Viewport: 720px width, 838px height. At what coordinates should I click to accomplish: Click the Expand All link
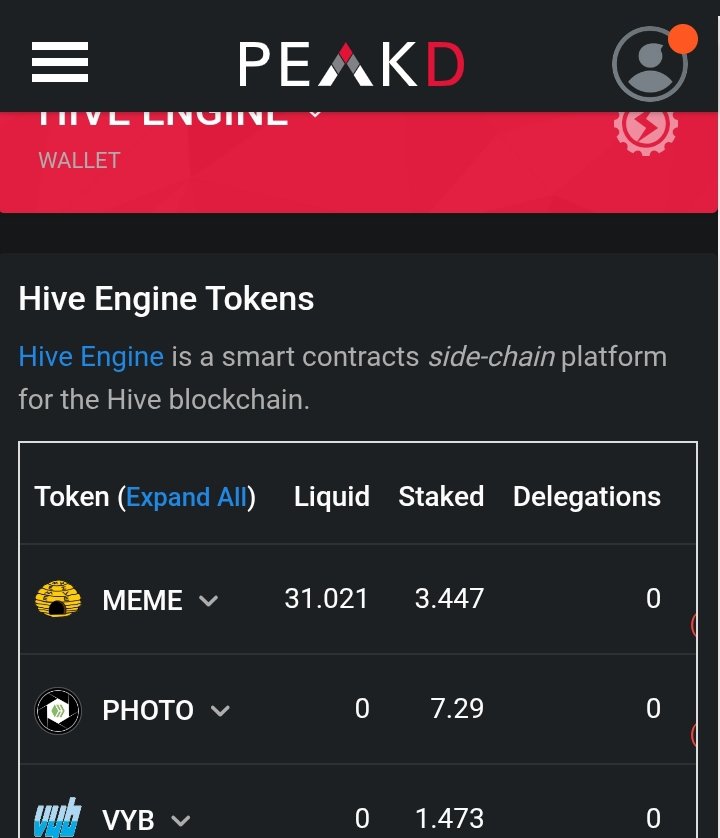point(187,497)
